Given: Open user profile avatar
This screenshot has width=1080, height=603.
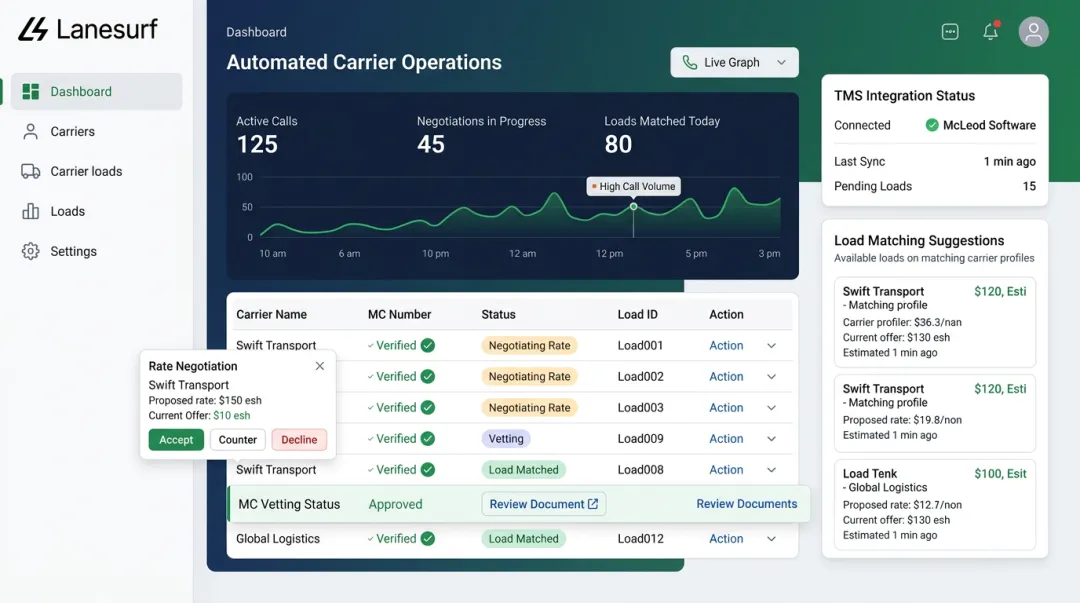Looking at the screenshot, I should [1033, 32].
